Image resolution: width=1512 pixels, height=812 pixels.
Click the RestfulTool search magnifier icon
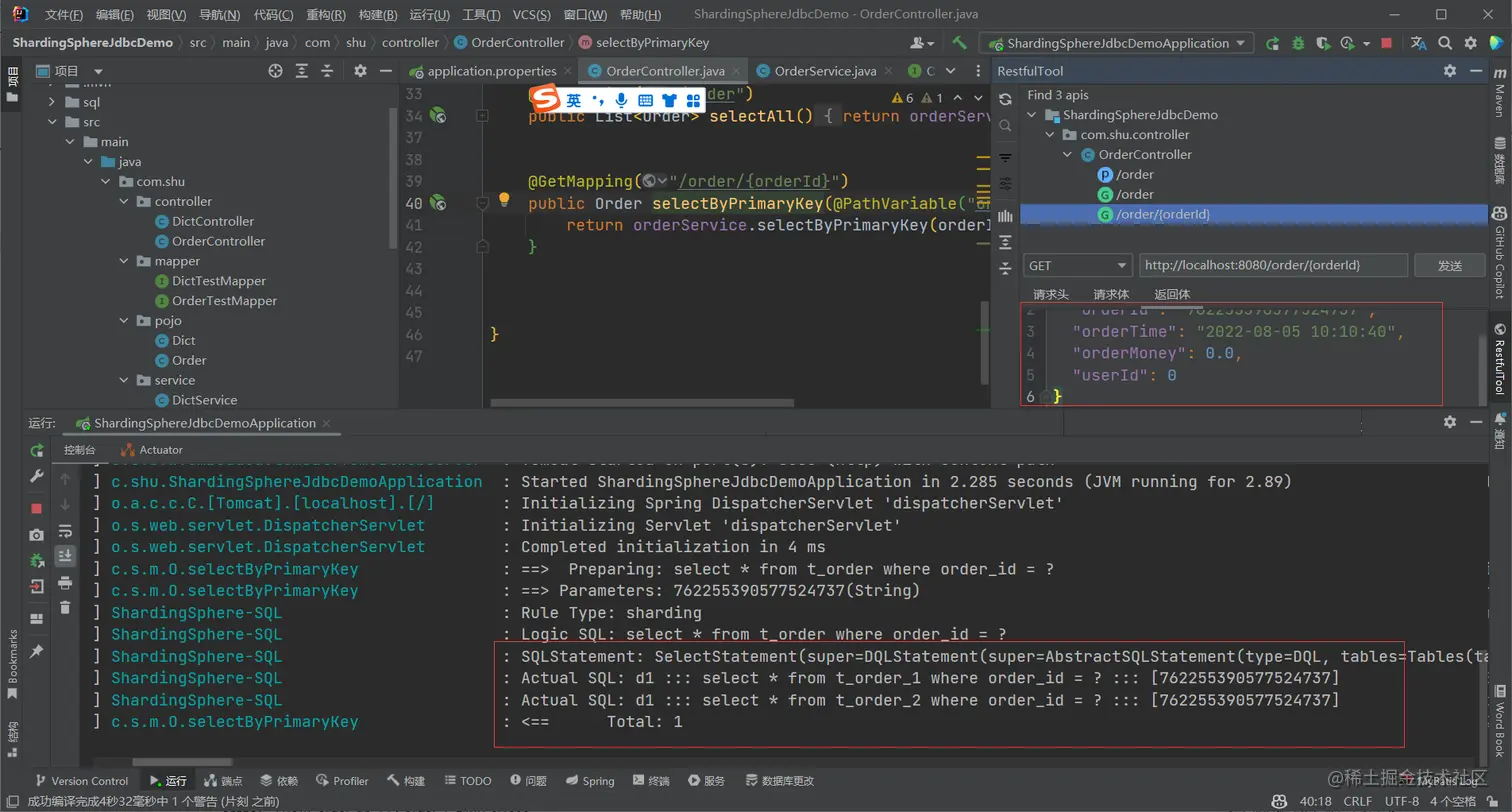tap(1006, 126)
